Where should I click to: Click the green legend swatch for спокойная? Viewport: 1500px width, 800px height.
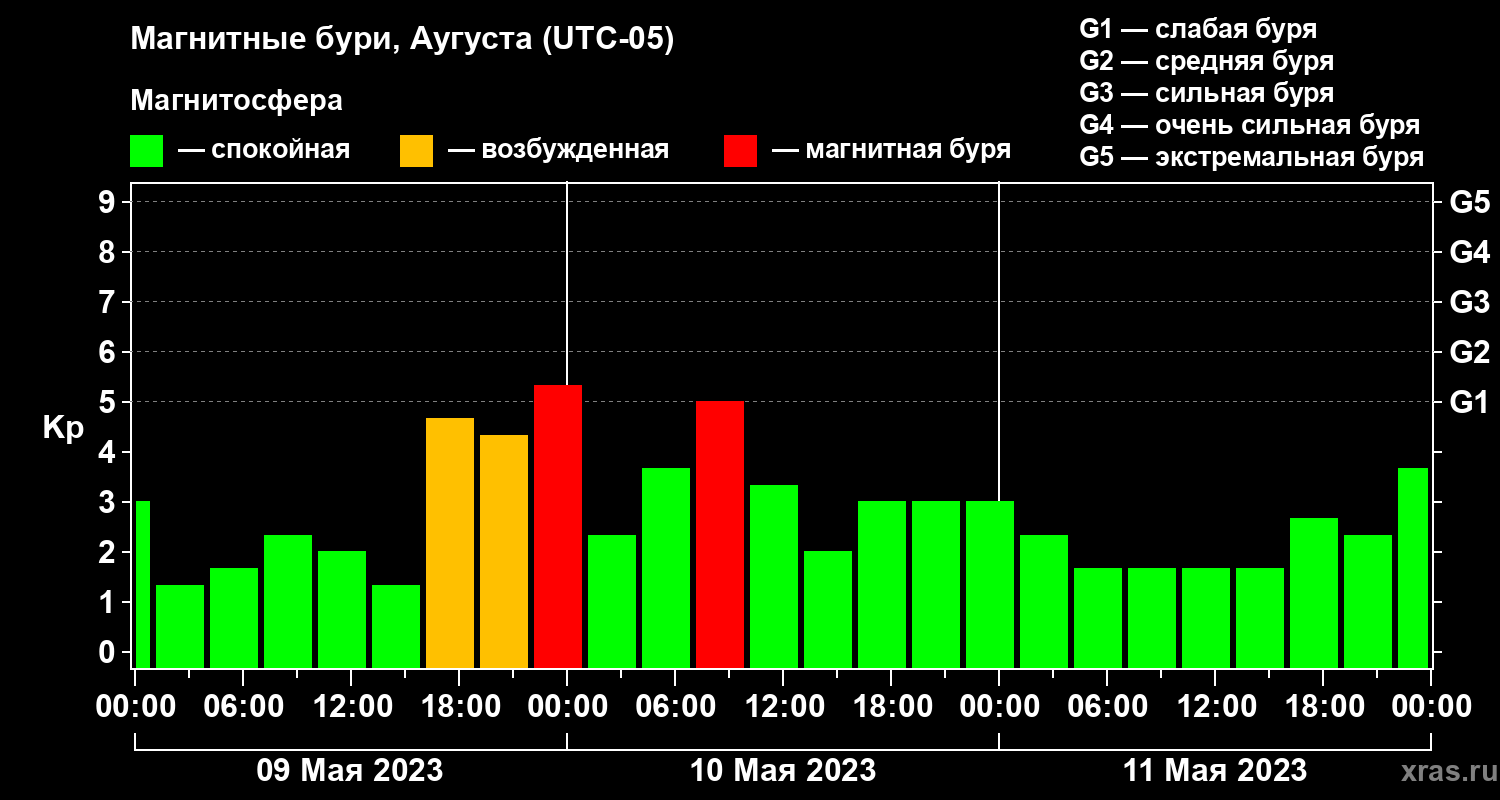(x=146, y=151)
